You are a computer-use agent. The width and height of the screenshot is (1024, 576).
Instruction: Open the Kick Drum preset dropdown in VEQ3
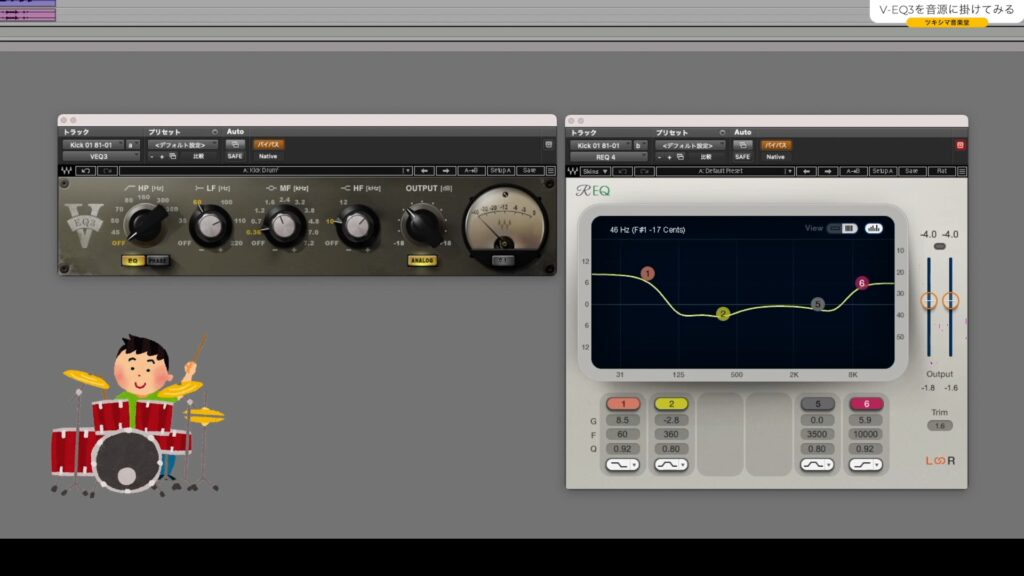click(266, 170)
